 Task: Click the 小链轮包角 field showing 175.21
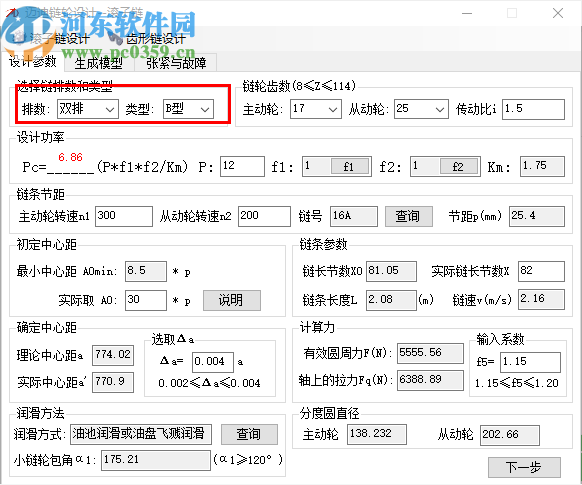click(156, 461)
